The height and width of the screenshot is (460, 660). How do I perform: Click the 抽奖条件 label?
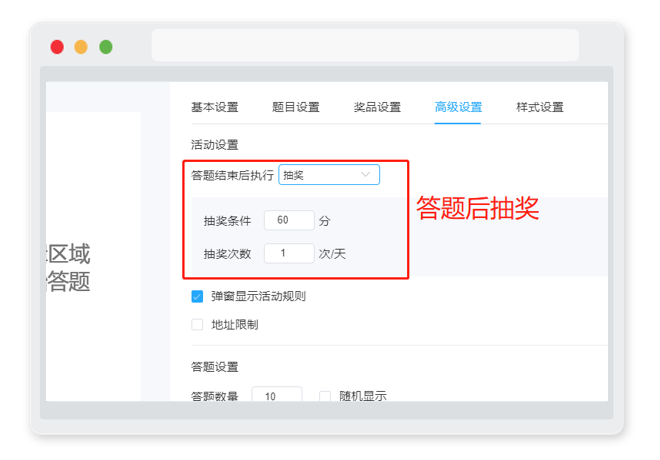227,221
